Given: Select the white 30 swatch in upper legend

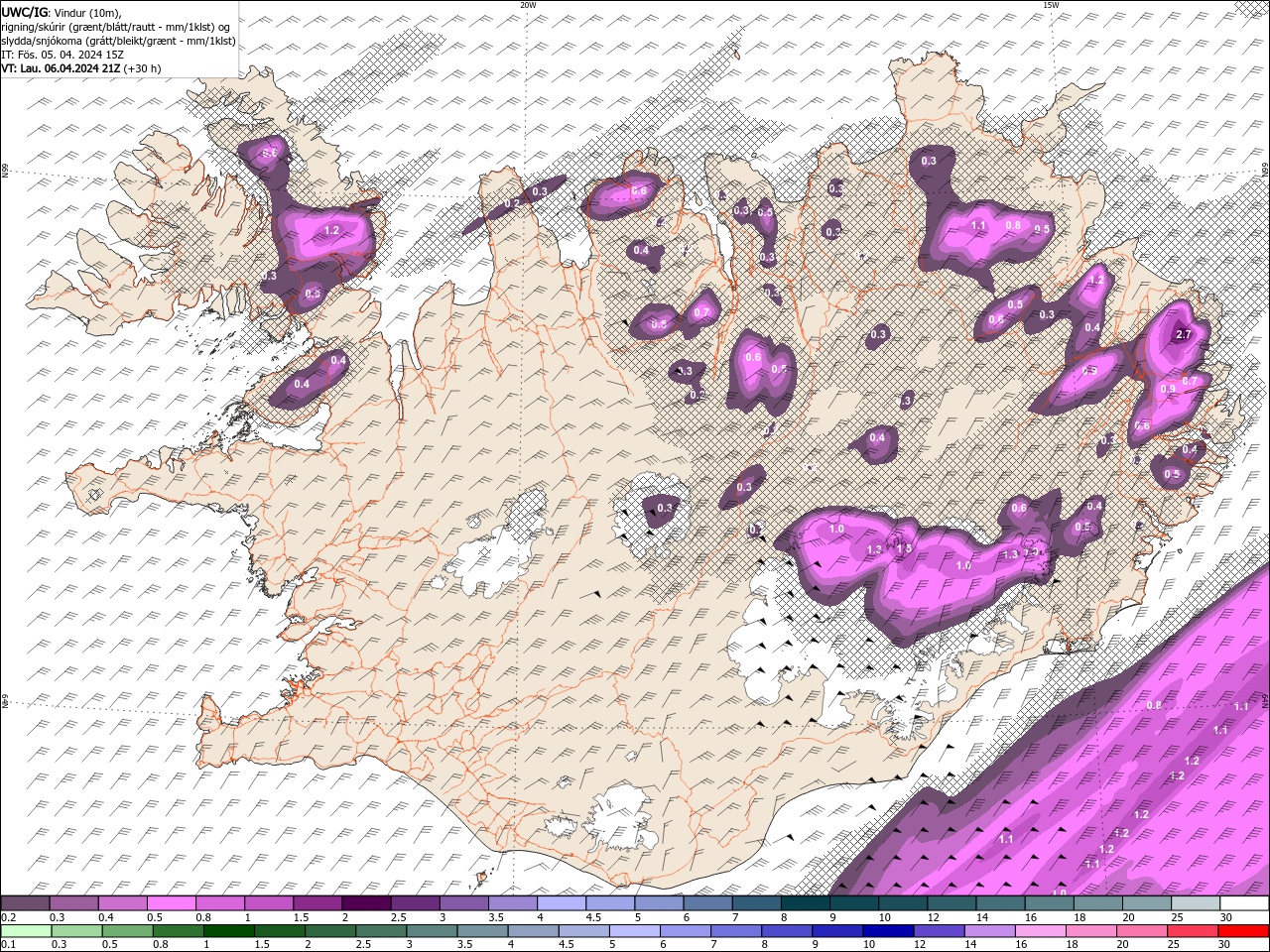Looking at the screenshot, I should [1244, 903].
